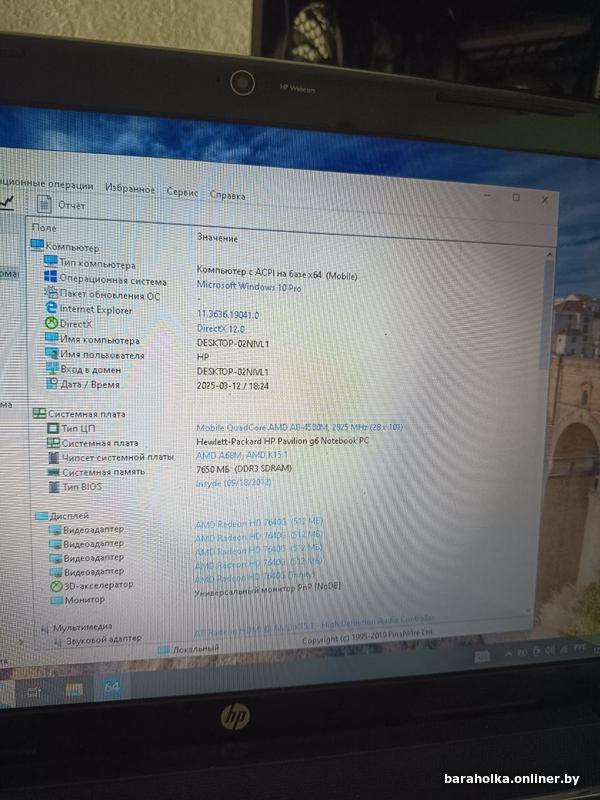This screenshot has width=600, height=800.
Task: Select the 2025-03-12 / 18:24 value
Action: coord(233,386)
